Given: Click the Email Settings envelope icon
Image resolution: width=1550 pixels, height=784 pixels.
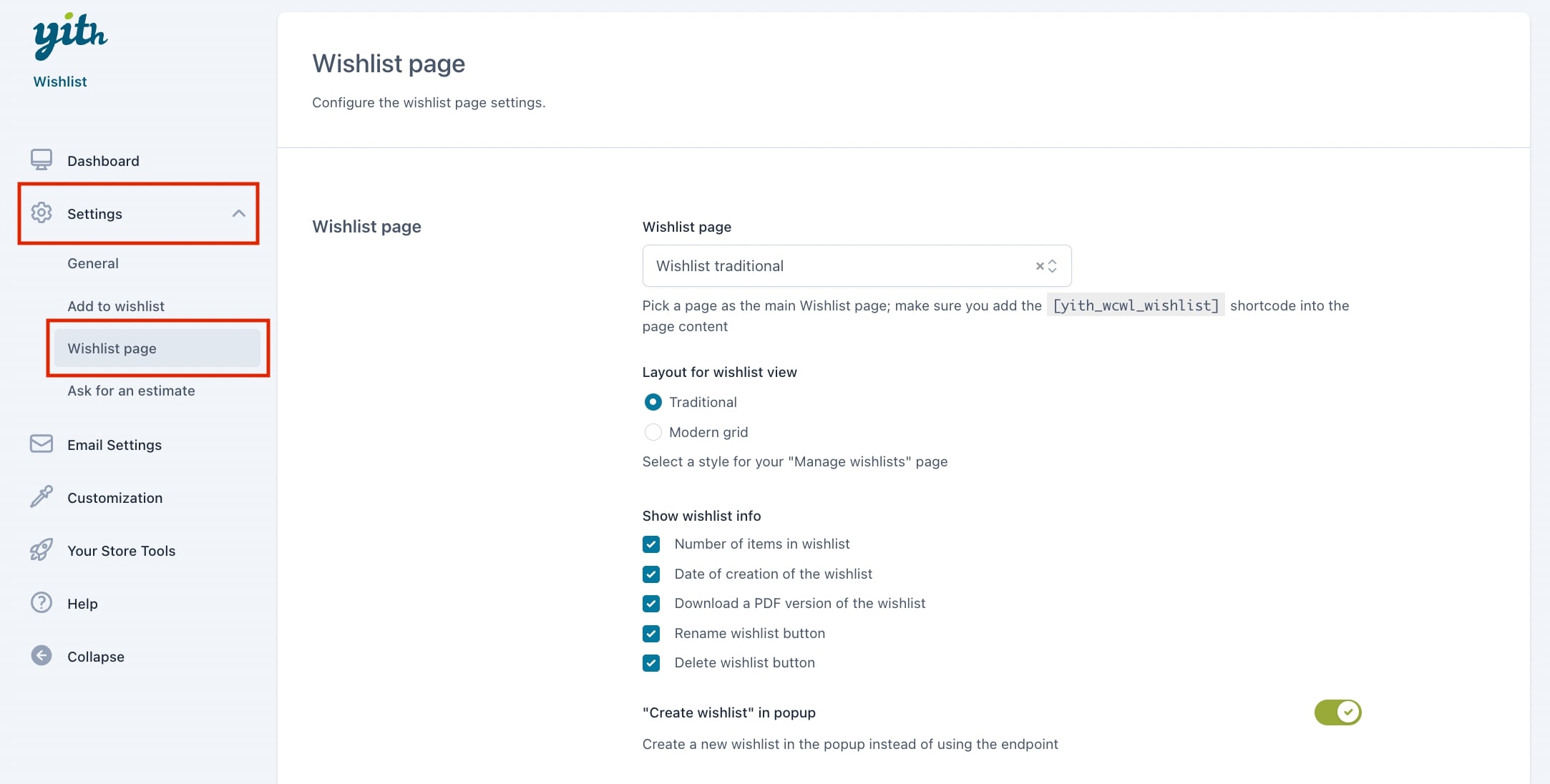Looking at the screenshot, I should (42, 444).
